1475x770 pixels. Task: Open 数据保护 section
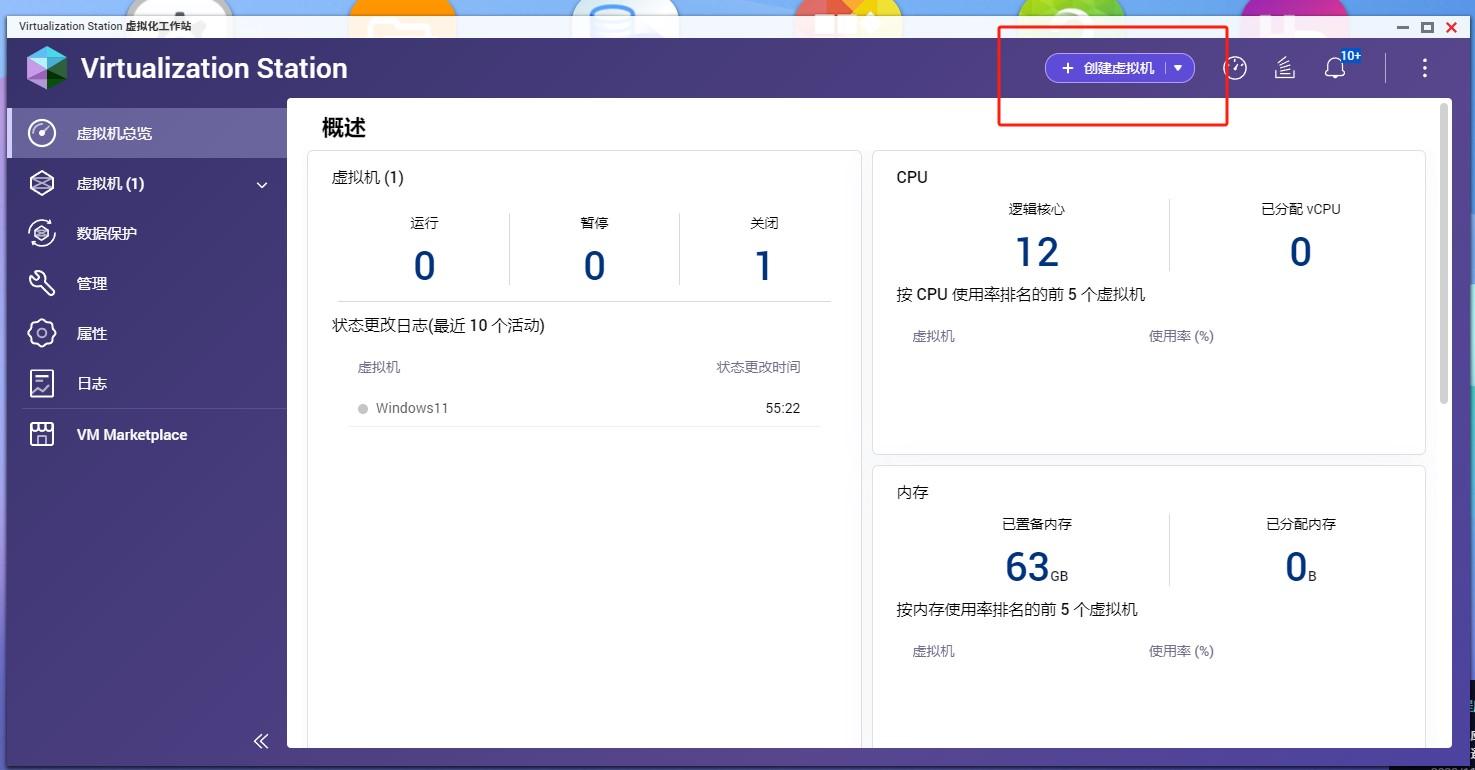point(147,233)
